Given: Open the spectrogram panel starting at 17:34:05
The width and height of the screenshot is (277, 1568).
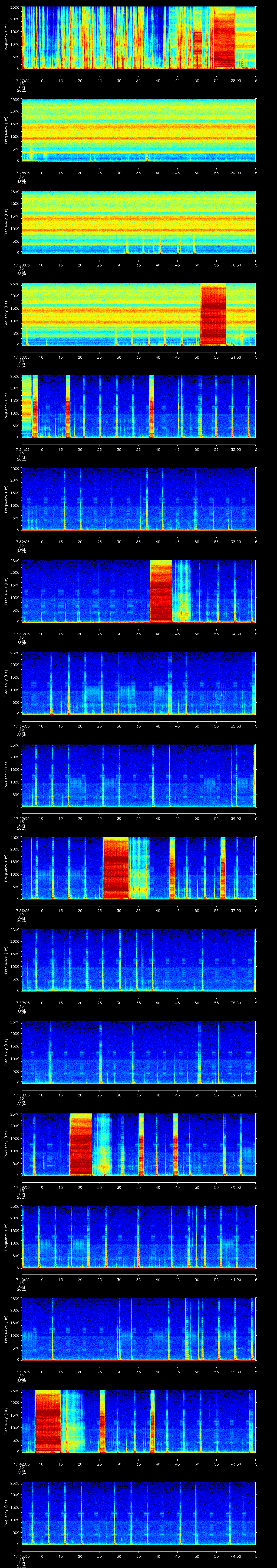Looking at the screenshot, I should [x=138, y=683].
